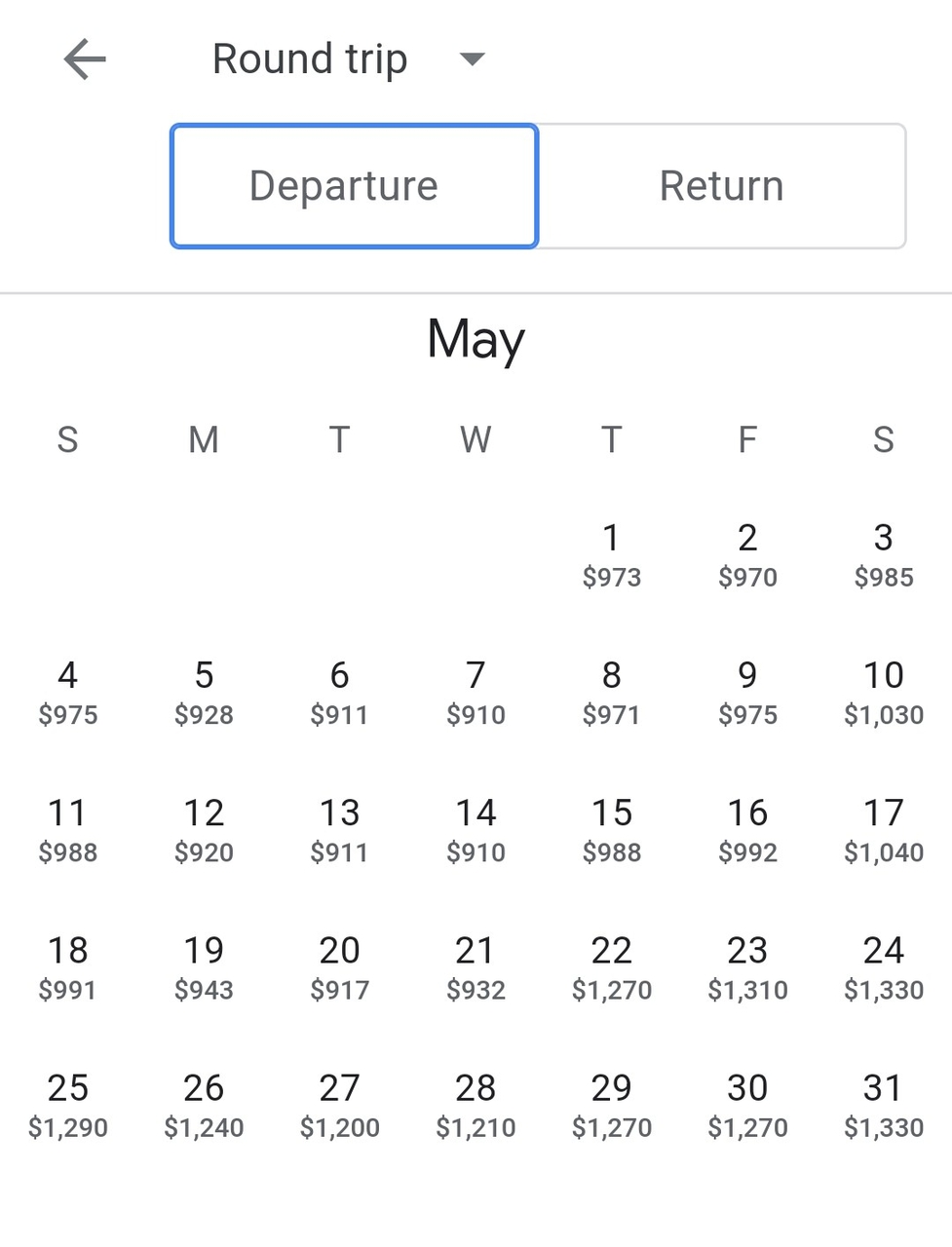Switch to the Return tab
The height and width of the screenshot is (1247, 952).
[721, 186]
